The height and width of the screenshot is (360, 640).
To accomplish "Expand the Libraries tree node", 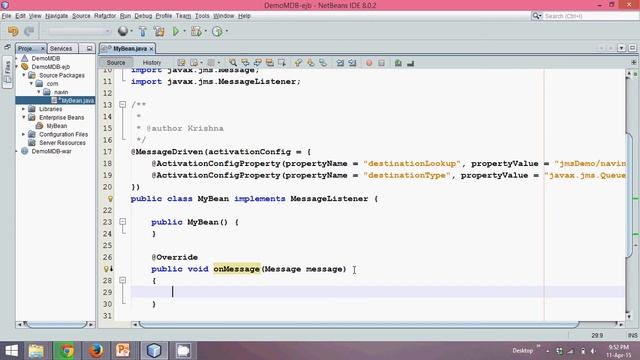I will tap(24, 109).
